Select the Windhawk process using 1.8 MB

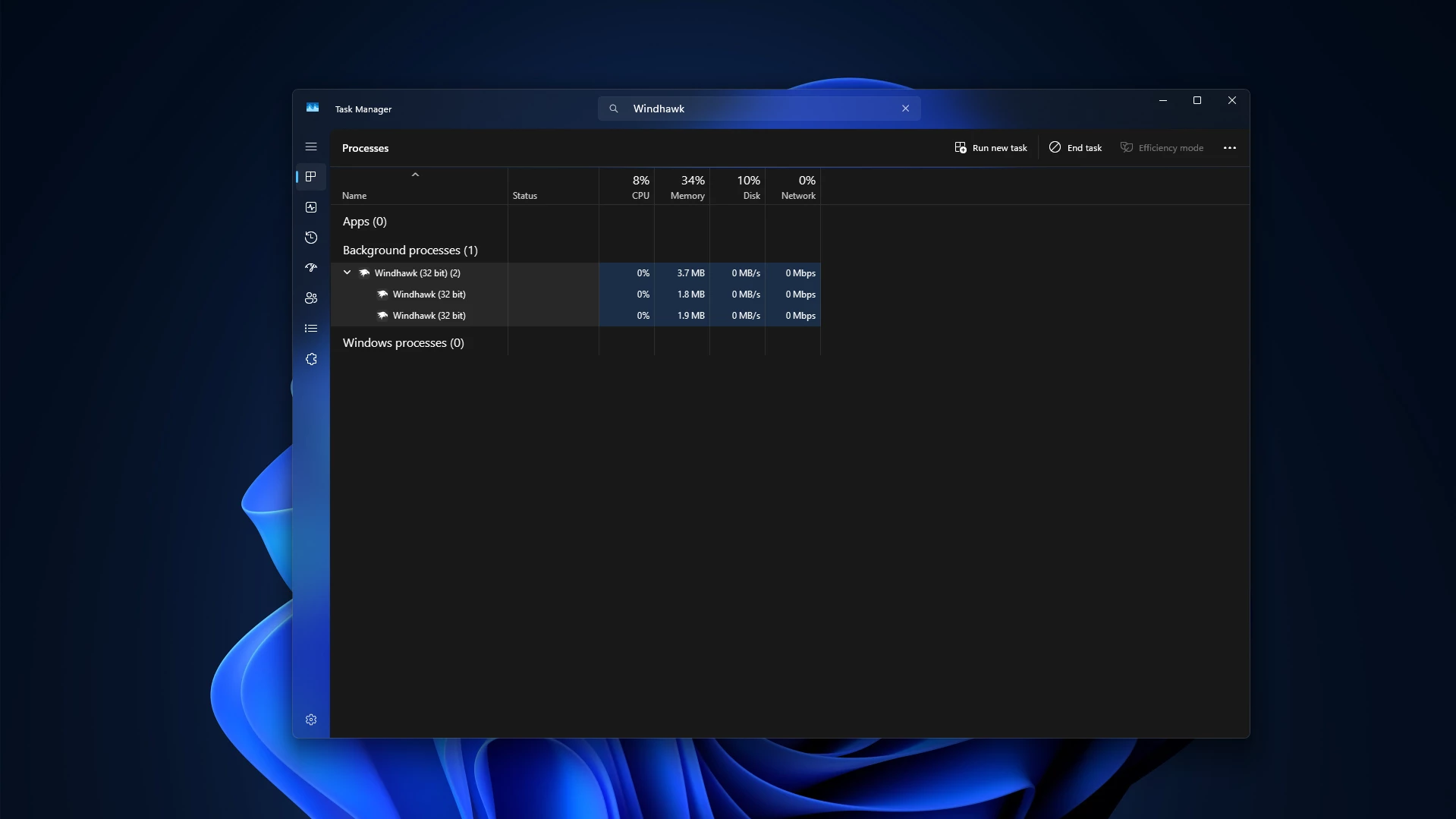[576, 295]
